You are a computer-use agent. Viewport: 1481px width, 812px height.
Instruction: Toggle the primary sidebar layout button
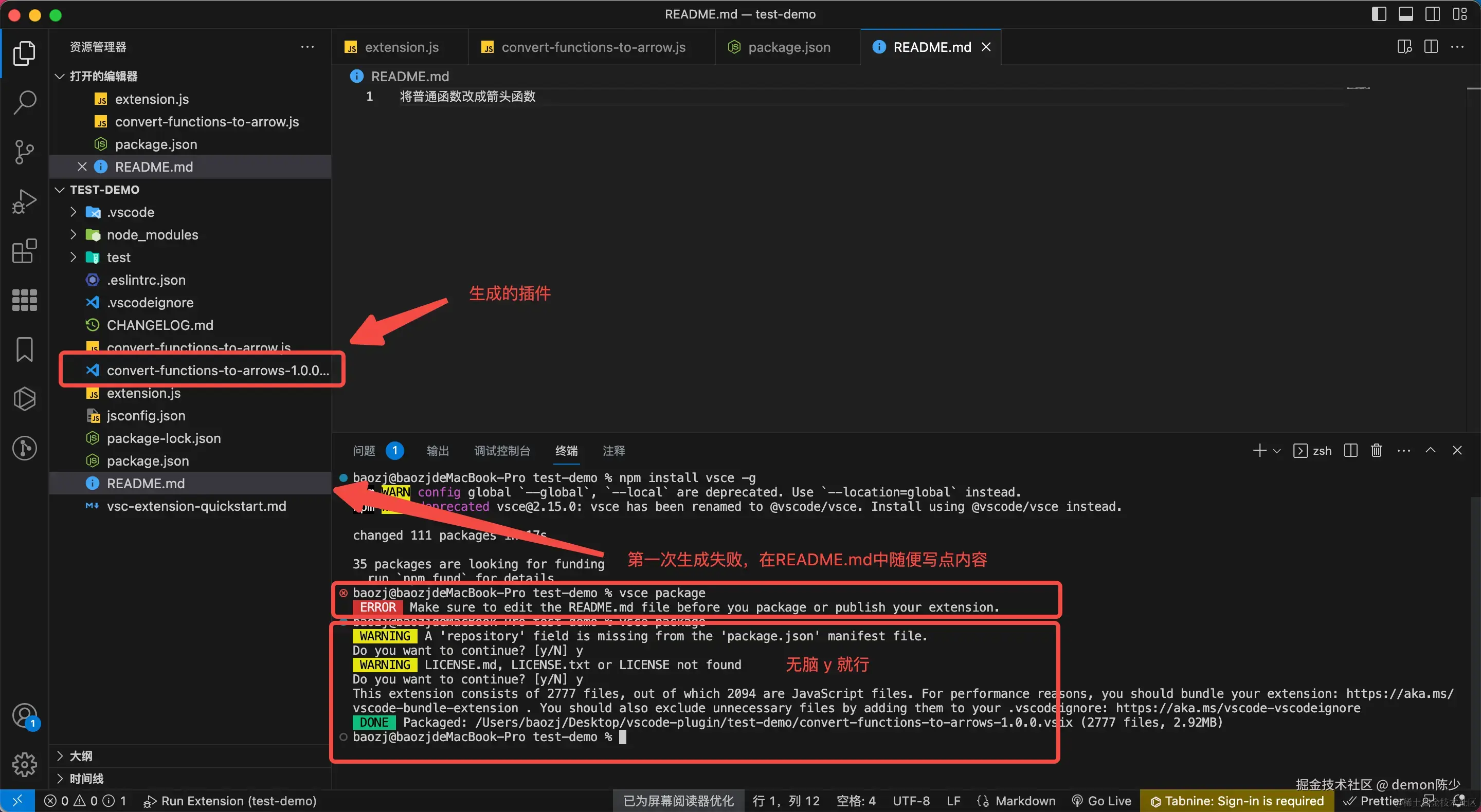1379,14
